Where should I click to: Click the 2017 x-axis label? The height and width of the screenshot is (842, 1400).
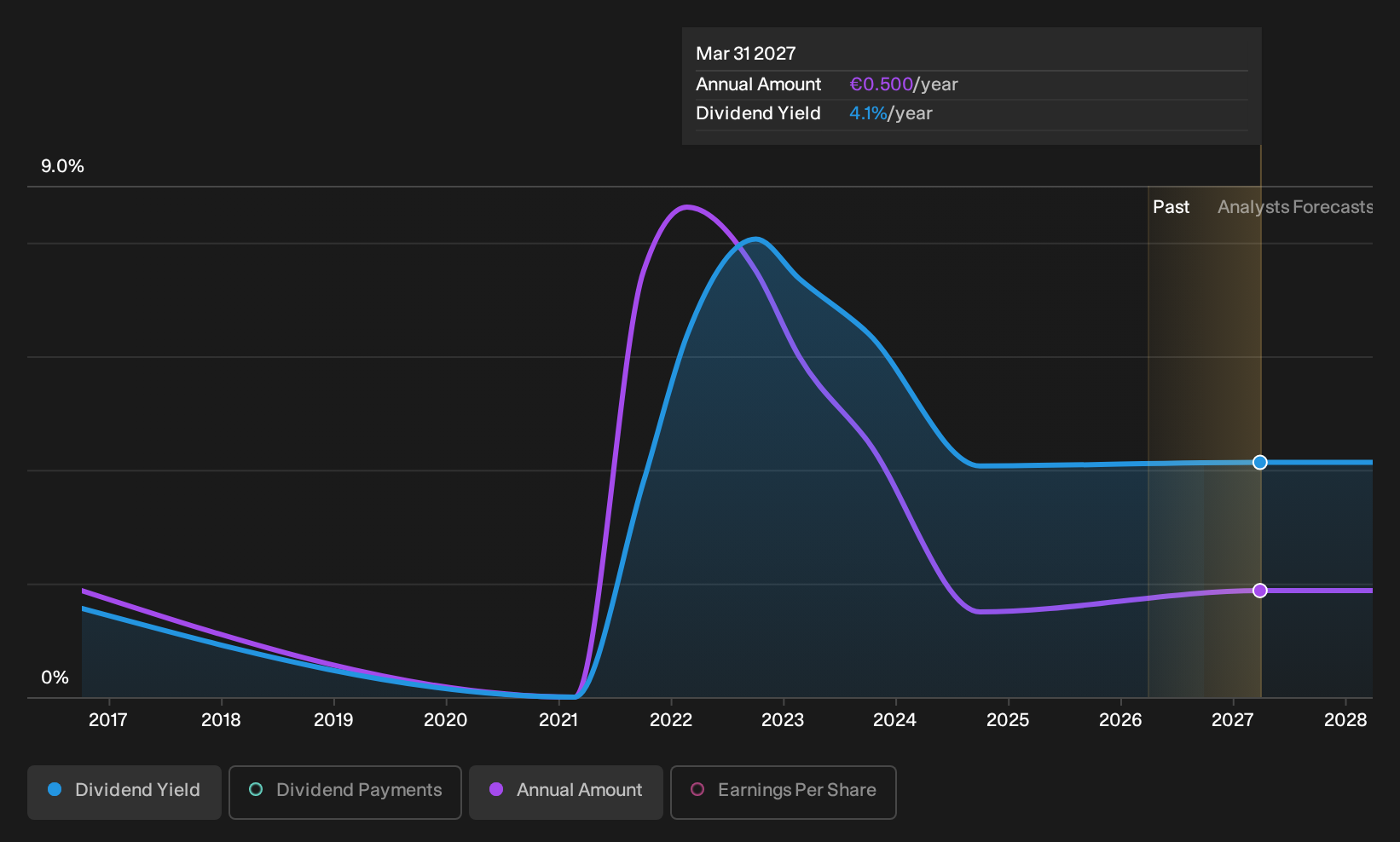click(108, 720)
